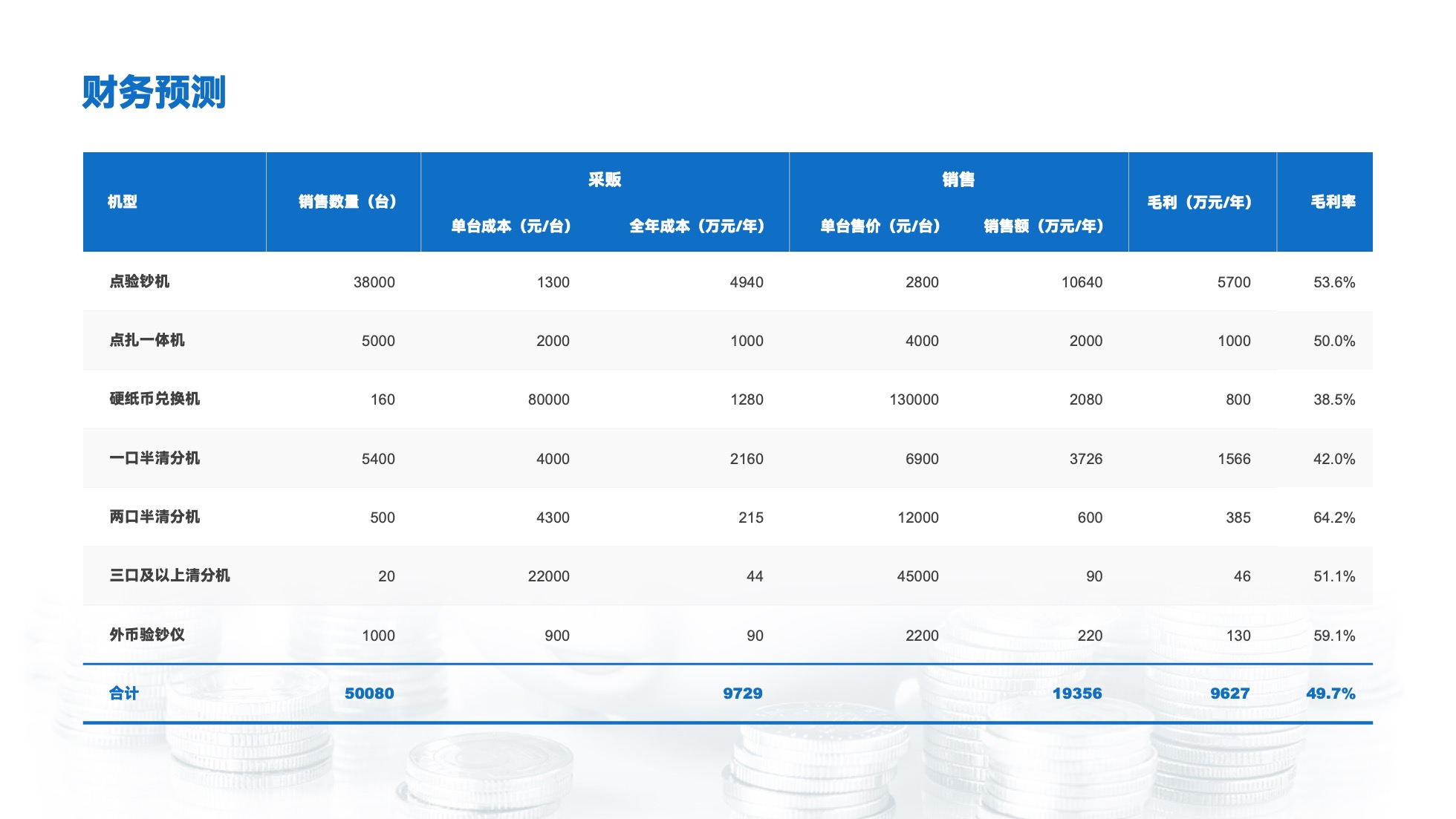This screenshot has width=1456, height=819.
Task: Click the 全年成本（万元/年） header
Action: (697, 226)
